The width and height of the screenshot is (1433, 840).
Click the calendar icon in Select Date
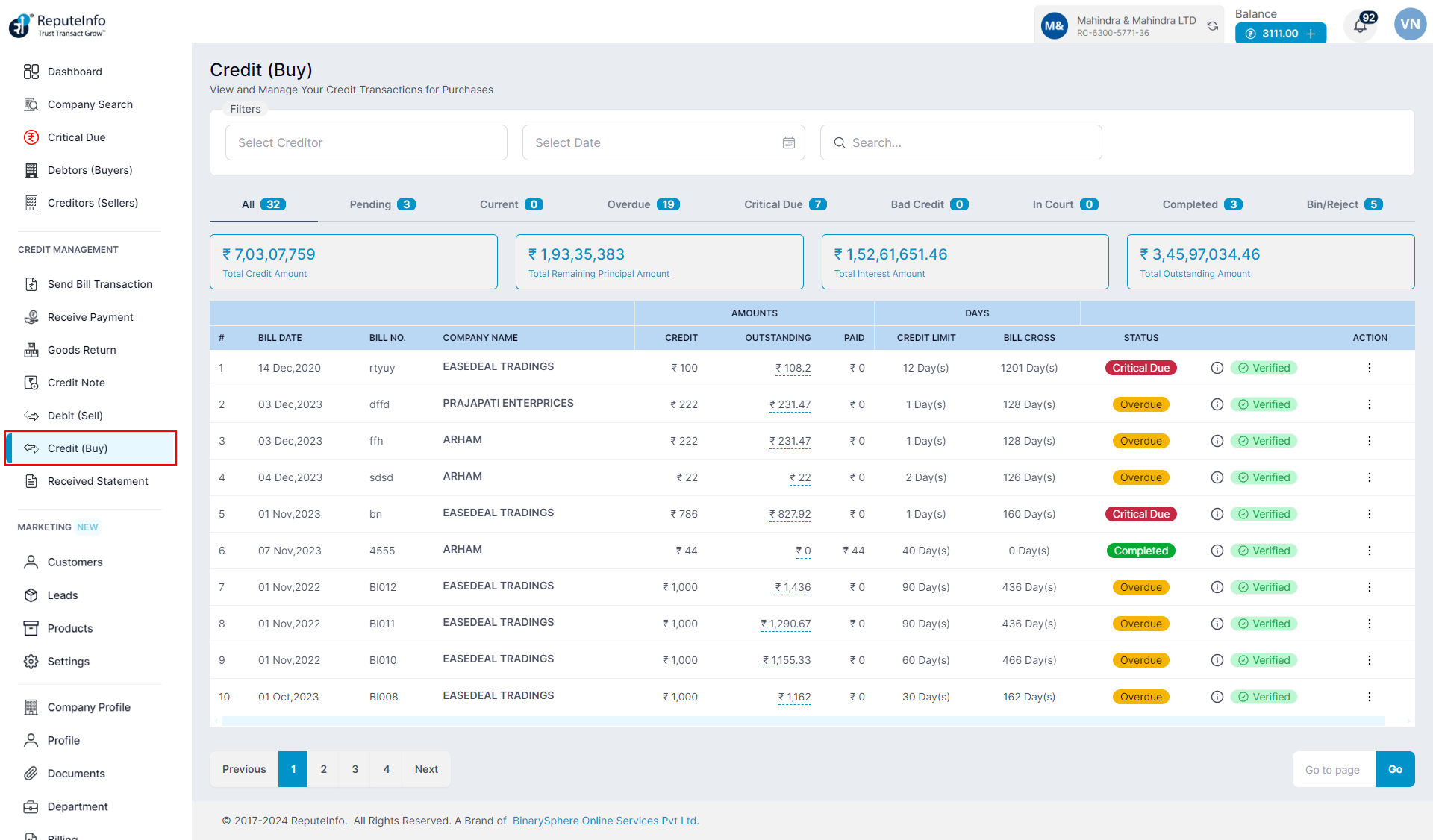click(788, 142)
